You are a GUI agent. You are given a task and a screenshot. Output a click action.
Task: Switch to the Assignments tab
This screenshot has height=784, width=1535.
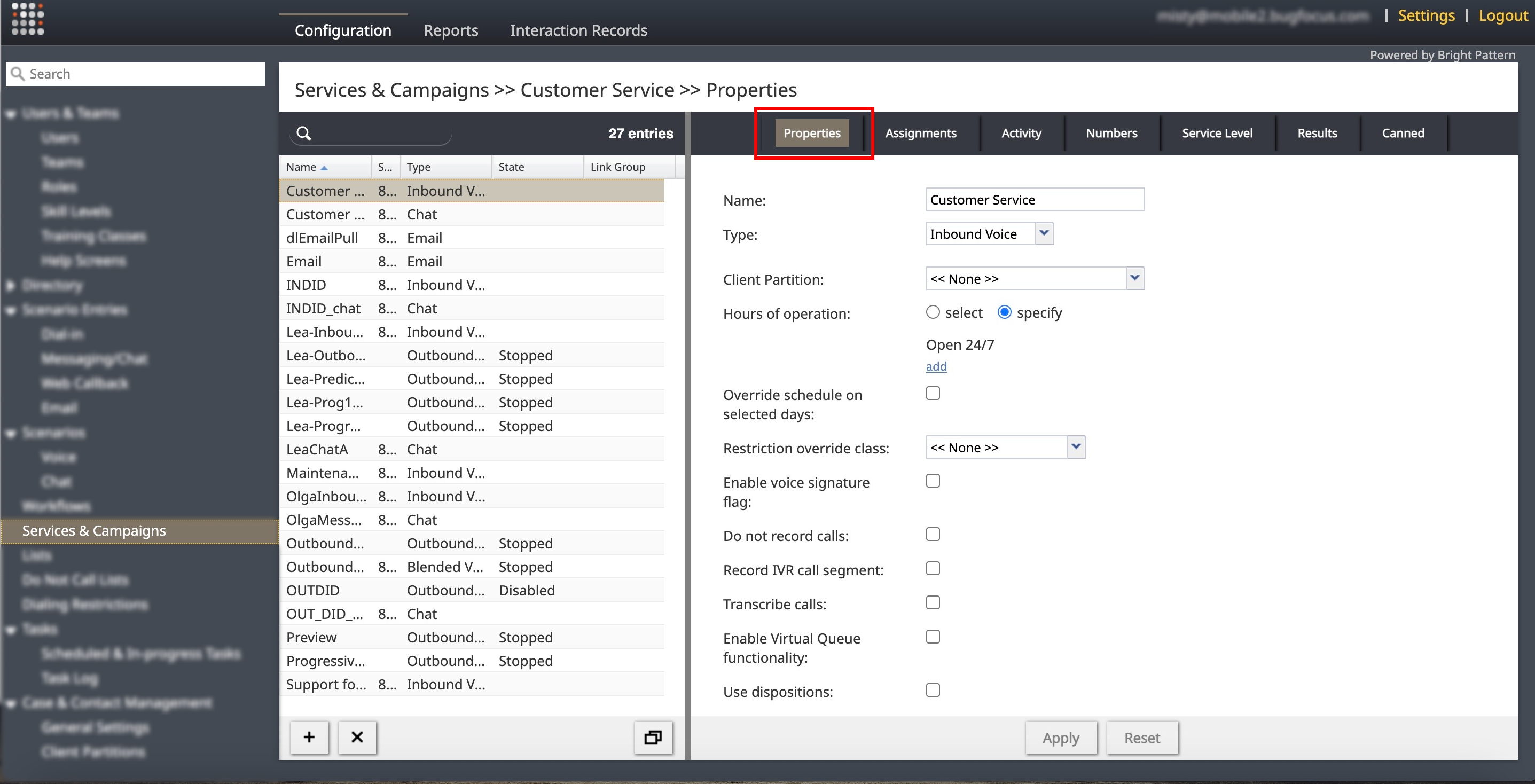click(921, 133)
